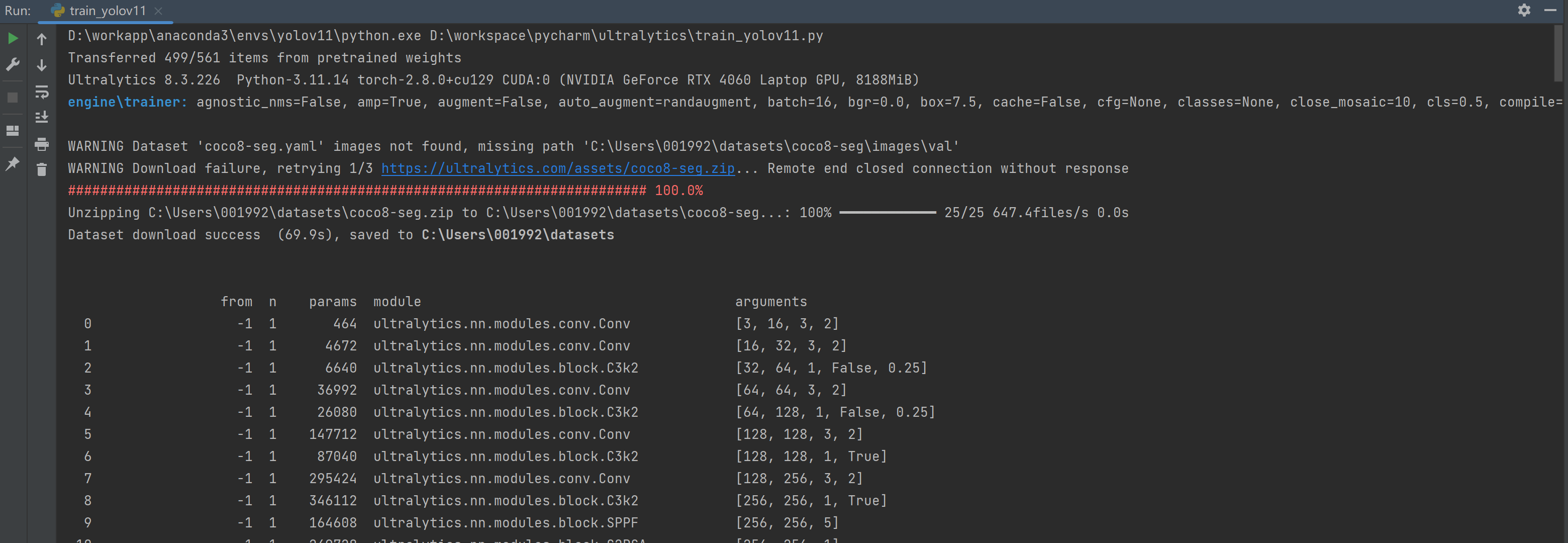Click the 'C:\Users\001992\datasets' bold path

(518, 235)
